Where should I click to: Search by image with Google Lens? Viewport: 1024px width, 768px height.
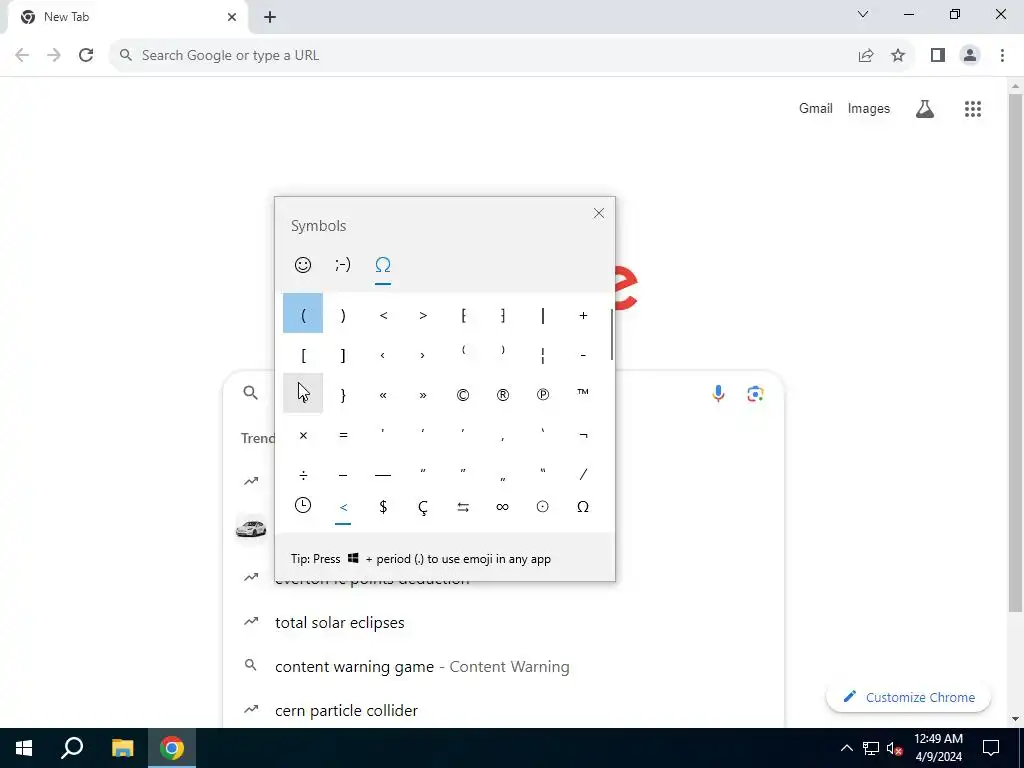(x=756, y=393)
